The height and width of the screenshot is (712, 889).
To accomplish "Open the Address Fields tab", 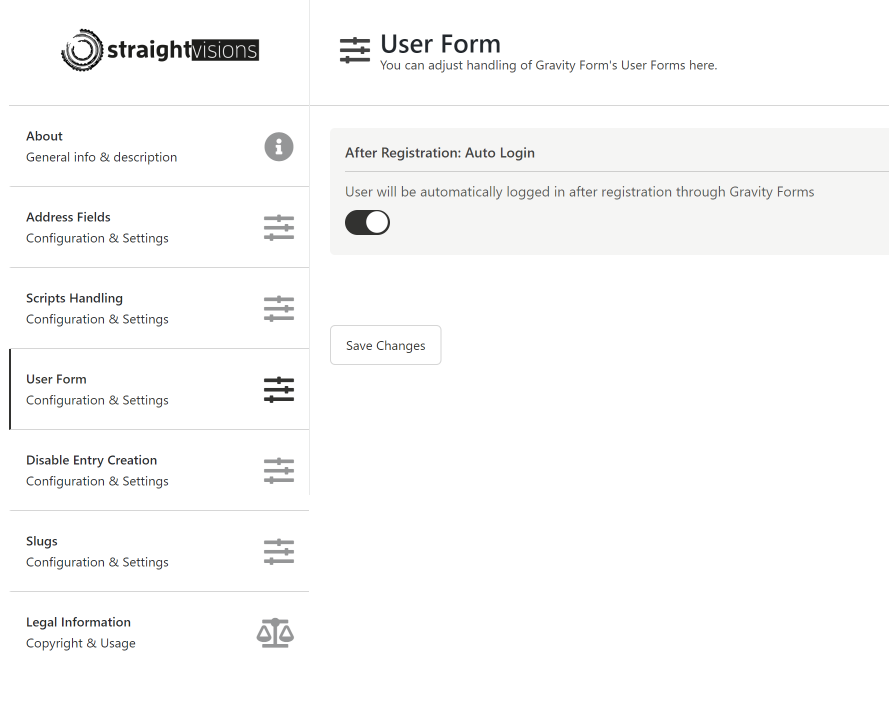I will (159, 227).
